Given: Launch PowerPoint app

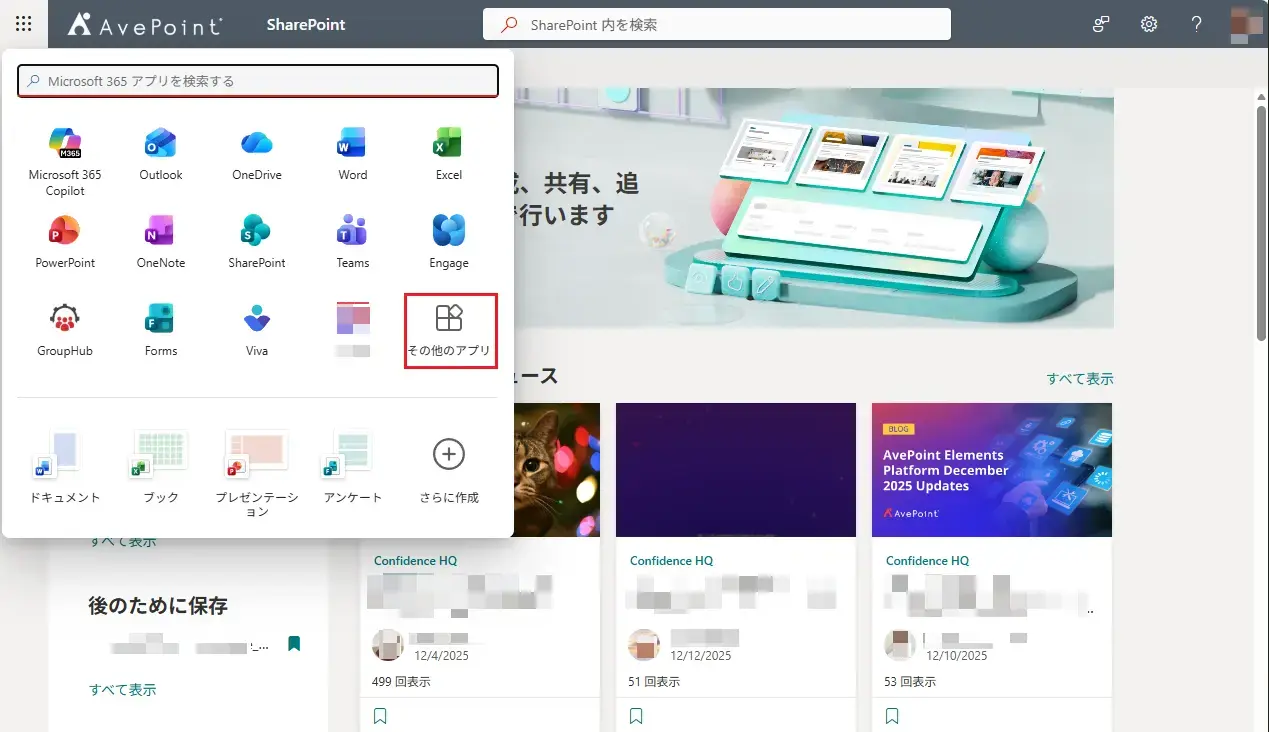Looking at the screenshot, I should pos(65,242).
